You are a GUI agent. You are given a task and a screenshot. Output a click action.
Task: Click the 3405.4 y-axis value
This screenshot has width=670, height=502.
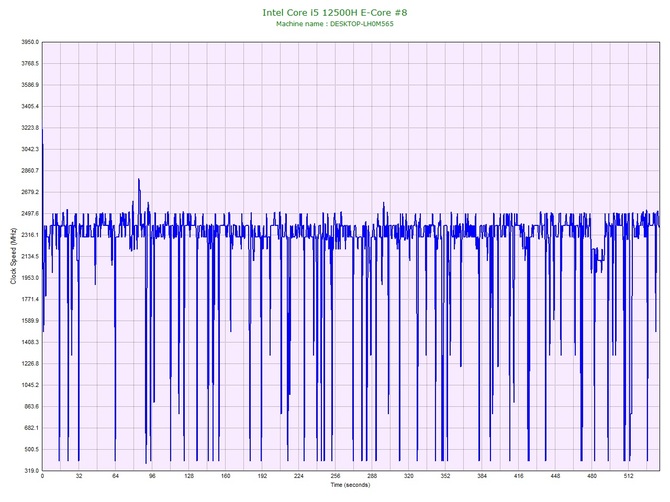pos(30,106)
